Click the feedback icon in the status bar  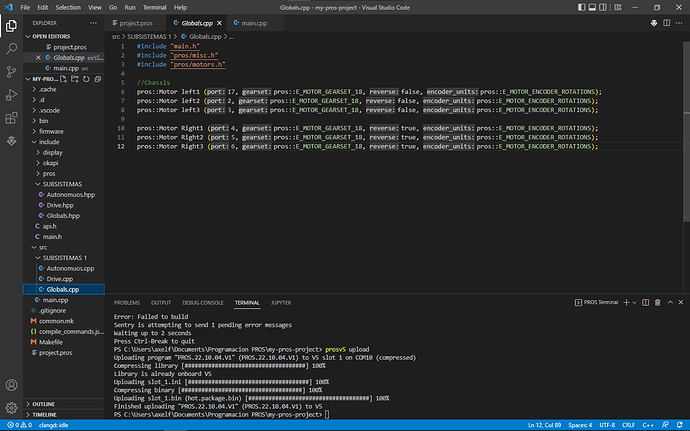[665, 425]
